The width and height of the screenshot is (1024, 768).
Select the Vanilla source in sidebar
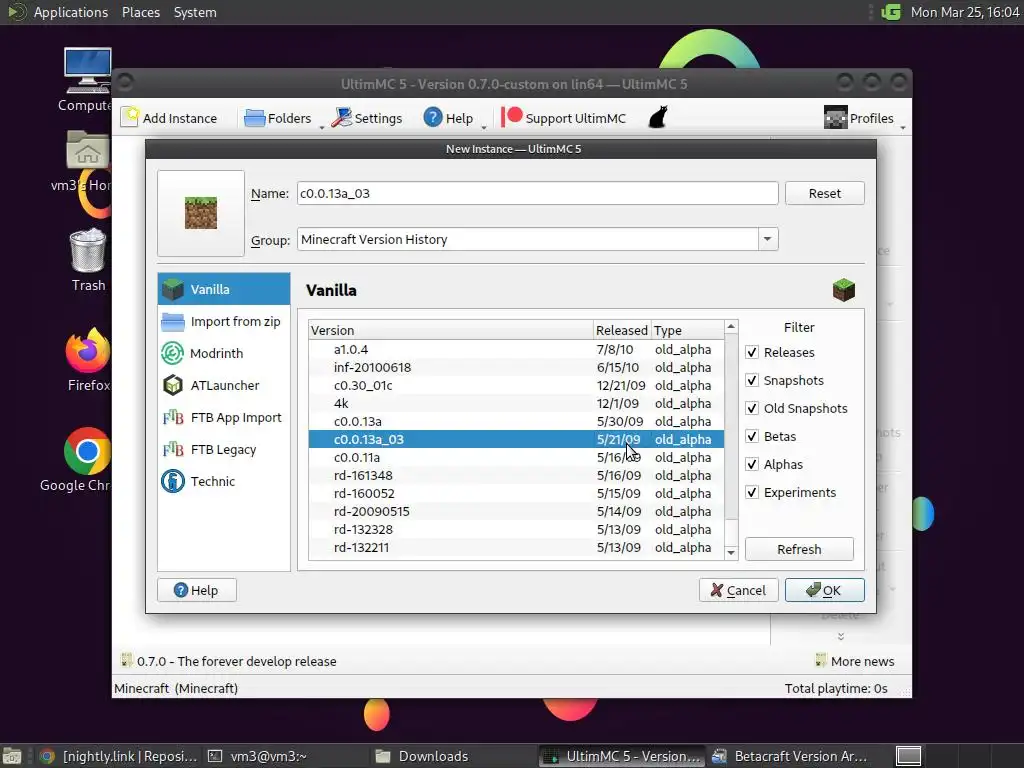coord(224,289)
